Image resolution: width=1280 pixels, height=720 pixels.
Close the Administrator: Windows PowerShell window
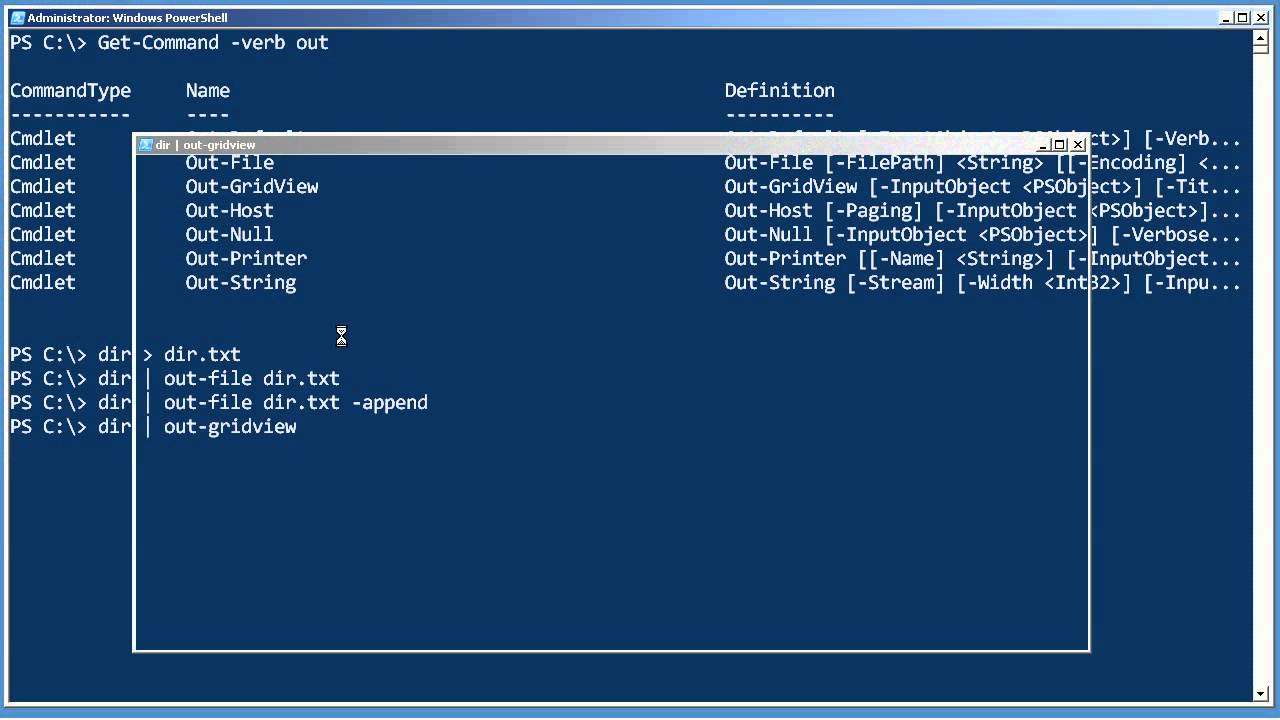pos(1261,18)
